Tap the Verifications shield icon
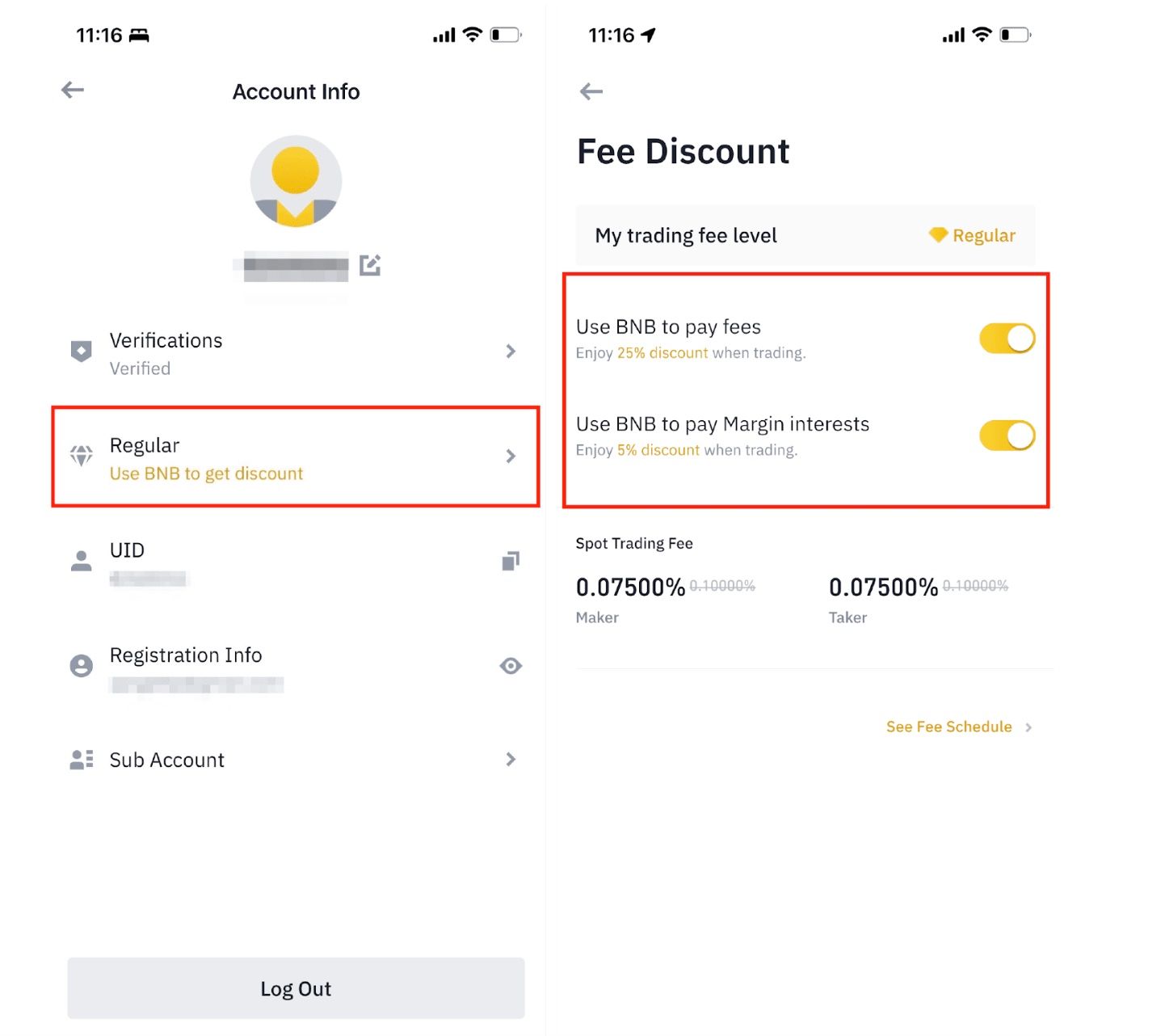The width and height of the screenshot is (1165, 1036). pyautogui.click(x=81, y=352)
